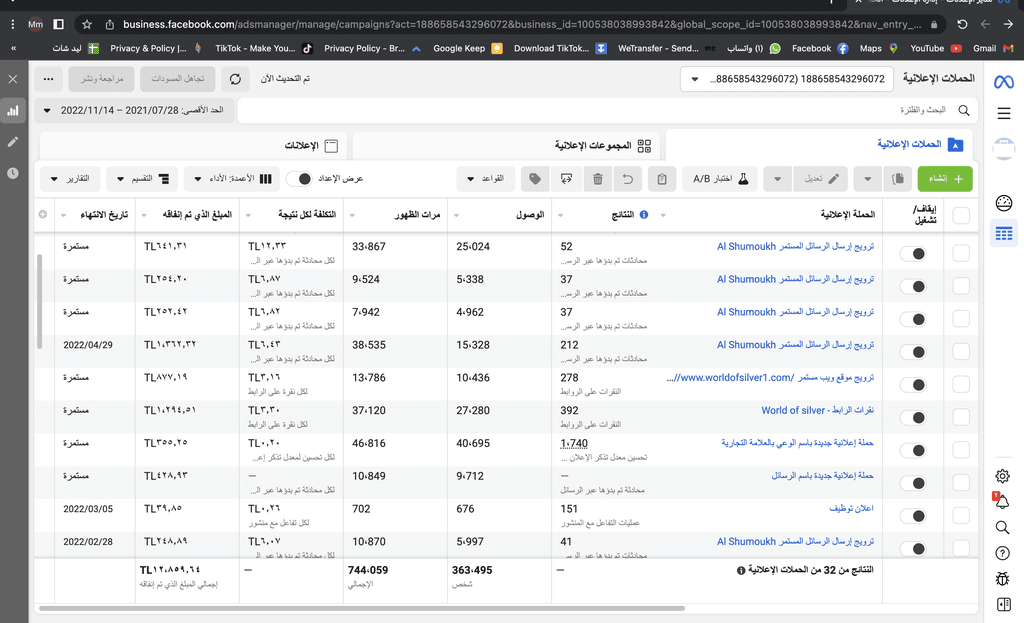
Task: Open the date range dropdown 2021/07/28
Action: pyautogui.click(x=137, y=110)
